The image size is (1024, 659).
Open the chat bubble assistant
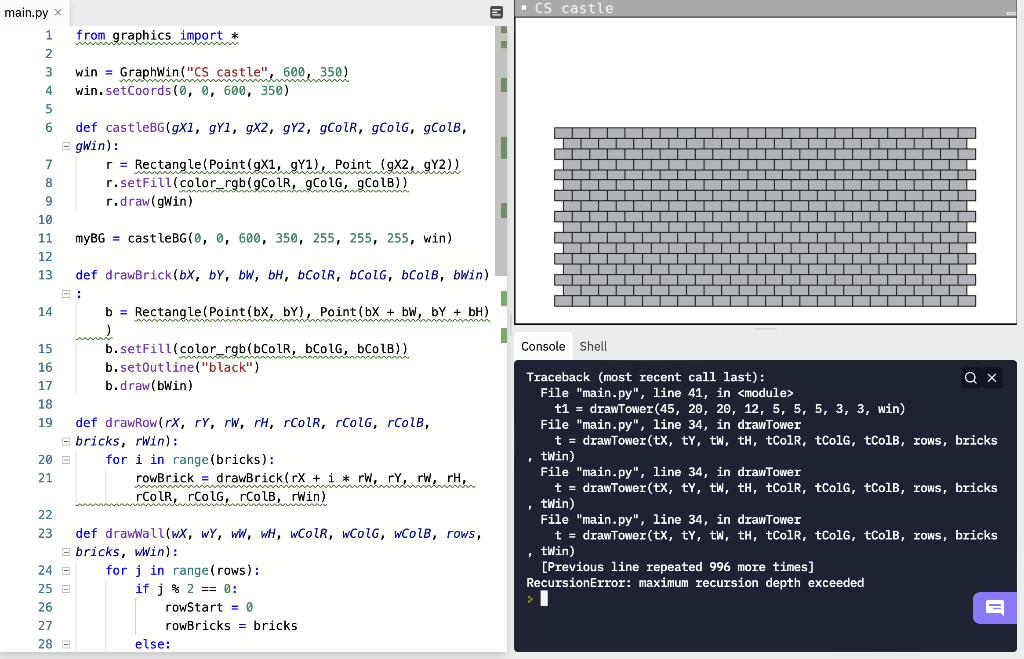[995, 608]
